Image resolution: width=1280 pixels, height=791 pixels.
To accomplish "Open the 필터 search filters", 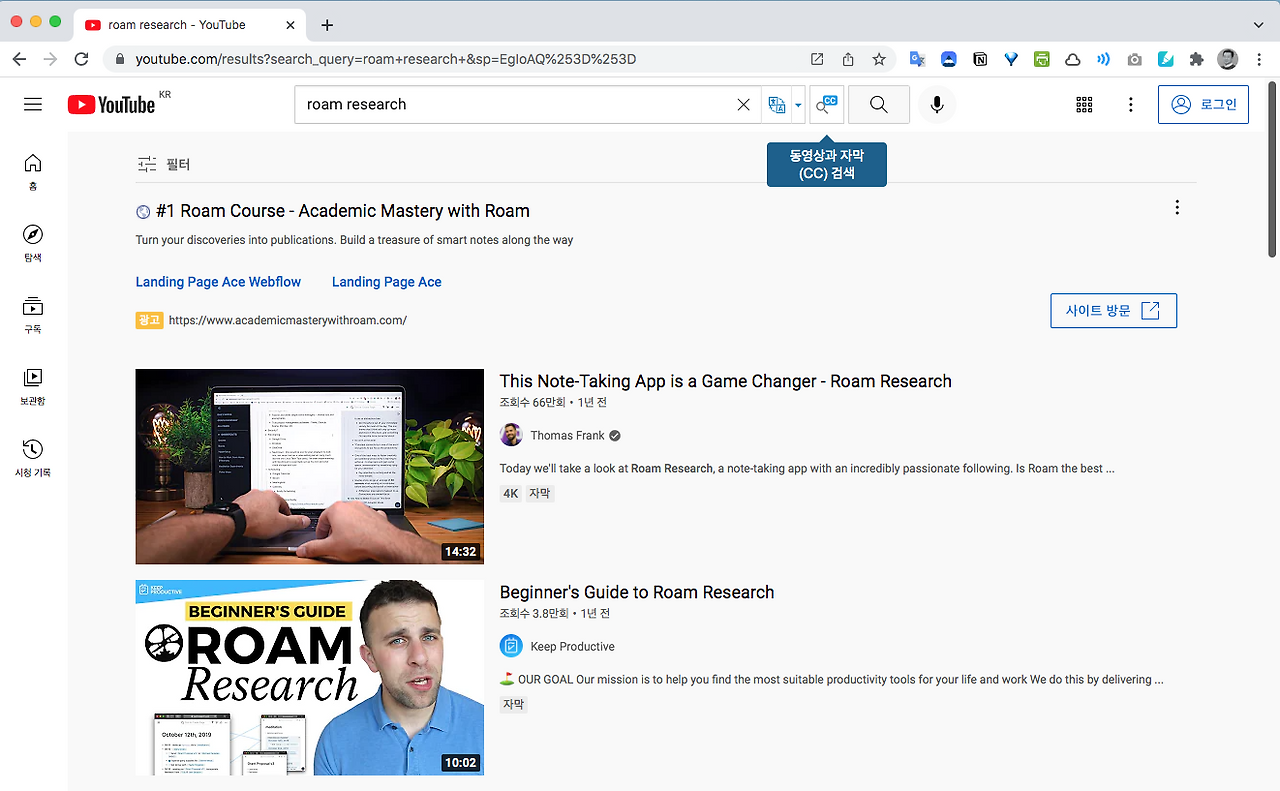I will tap(163, 164).
